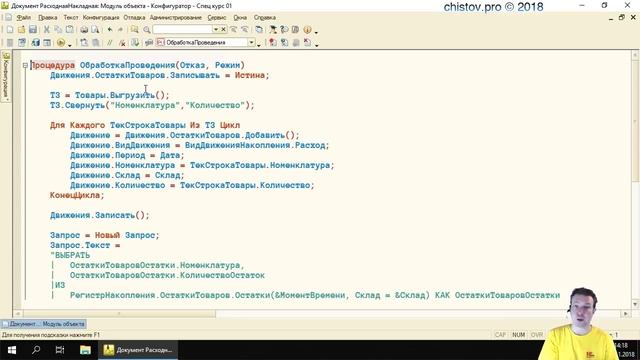
Task: Open the Окна menu
Action: coord(240,18)
